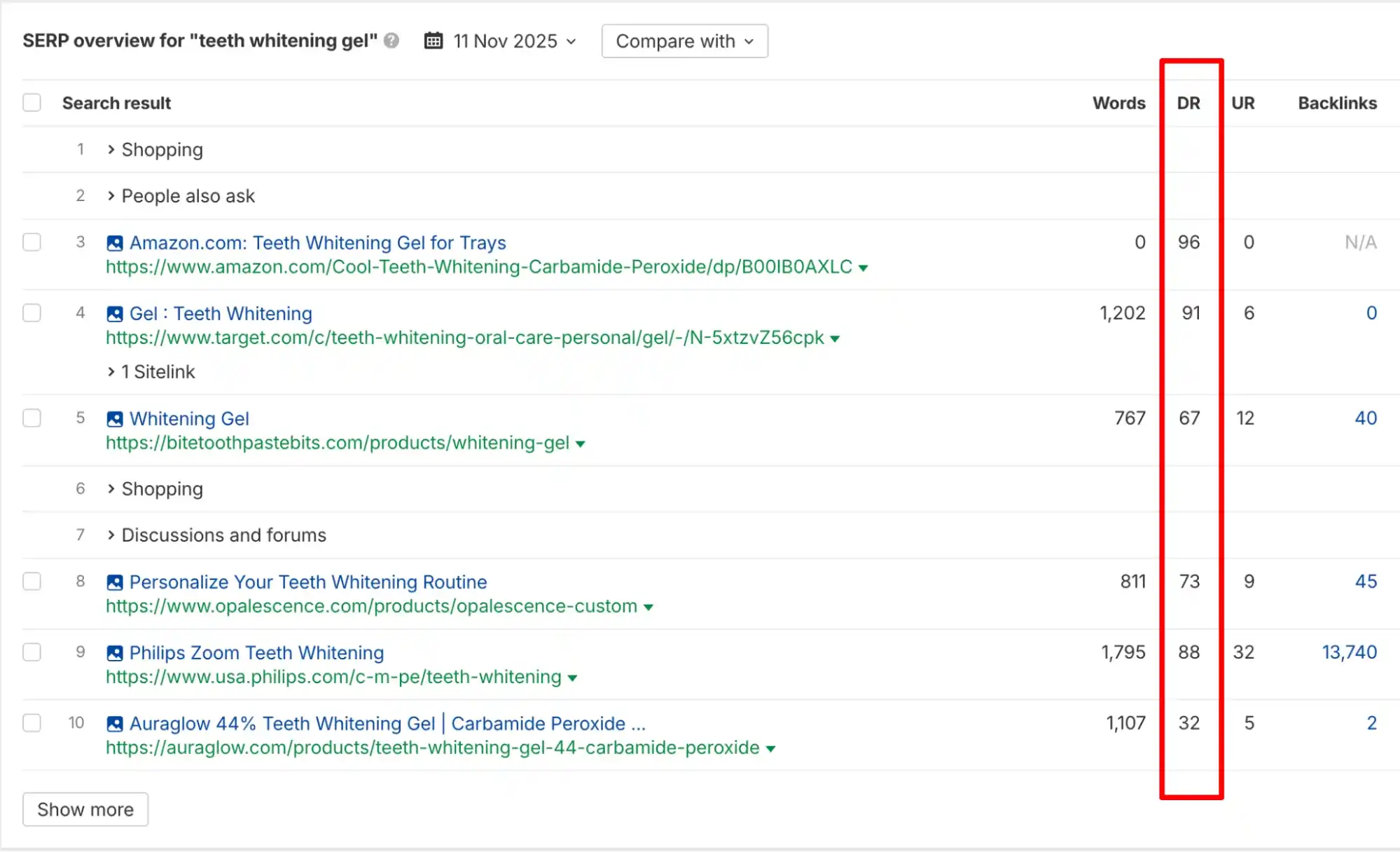Open the dropdown arrow beside the amazon.com URL
The width and height of the screenshot is (1400, 852).
click(x=864, y=268)
